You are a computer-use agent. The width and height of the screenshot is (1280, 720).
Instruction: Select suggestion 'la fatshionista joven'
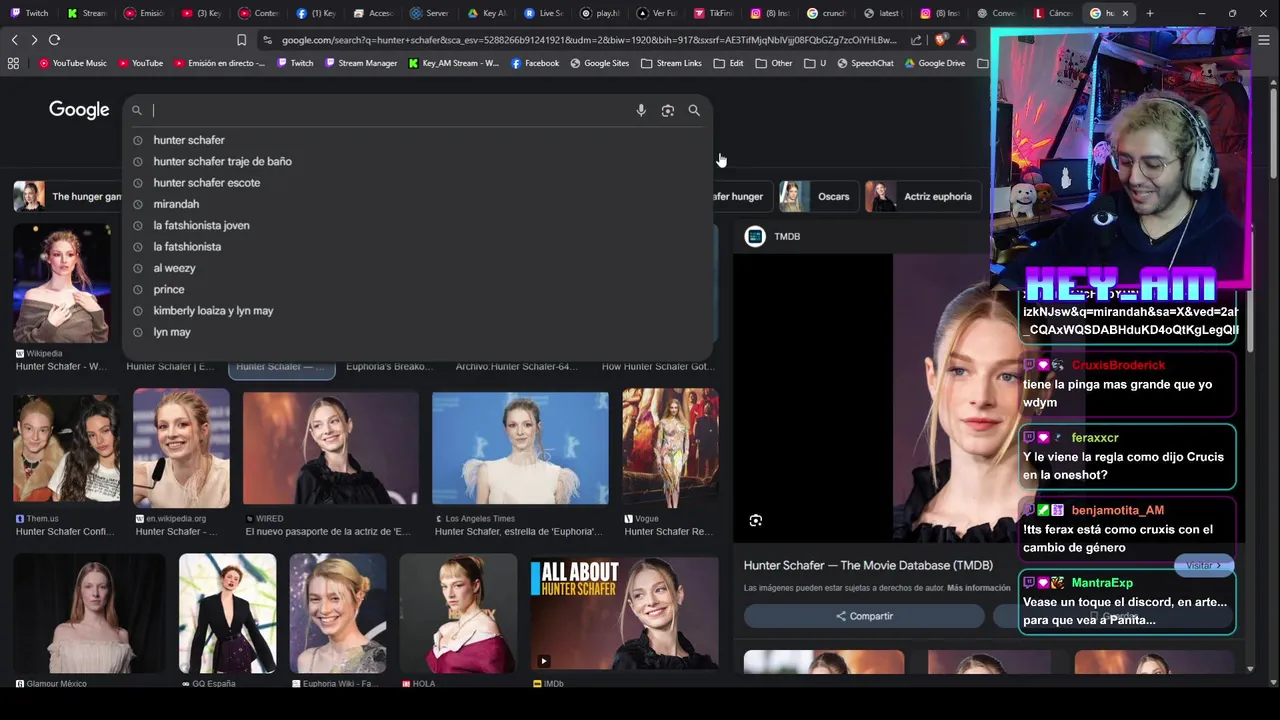[x=418, y=225]
